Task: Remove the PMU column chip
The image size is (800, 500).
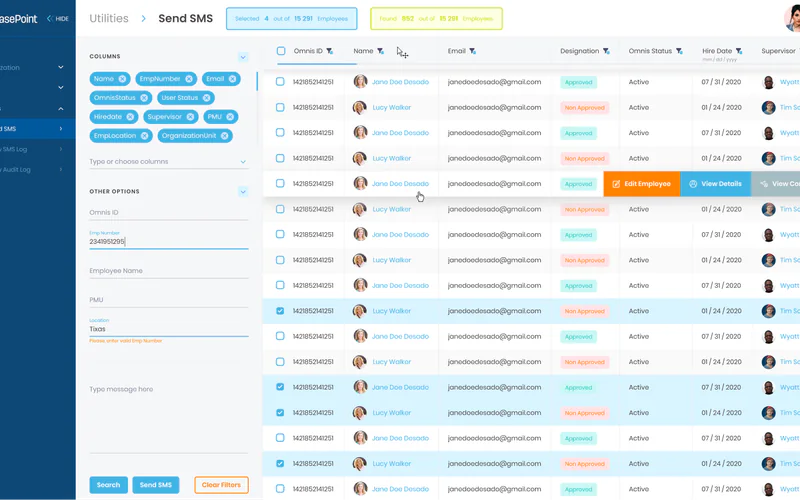Action: pos(230,117)
